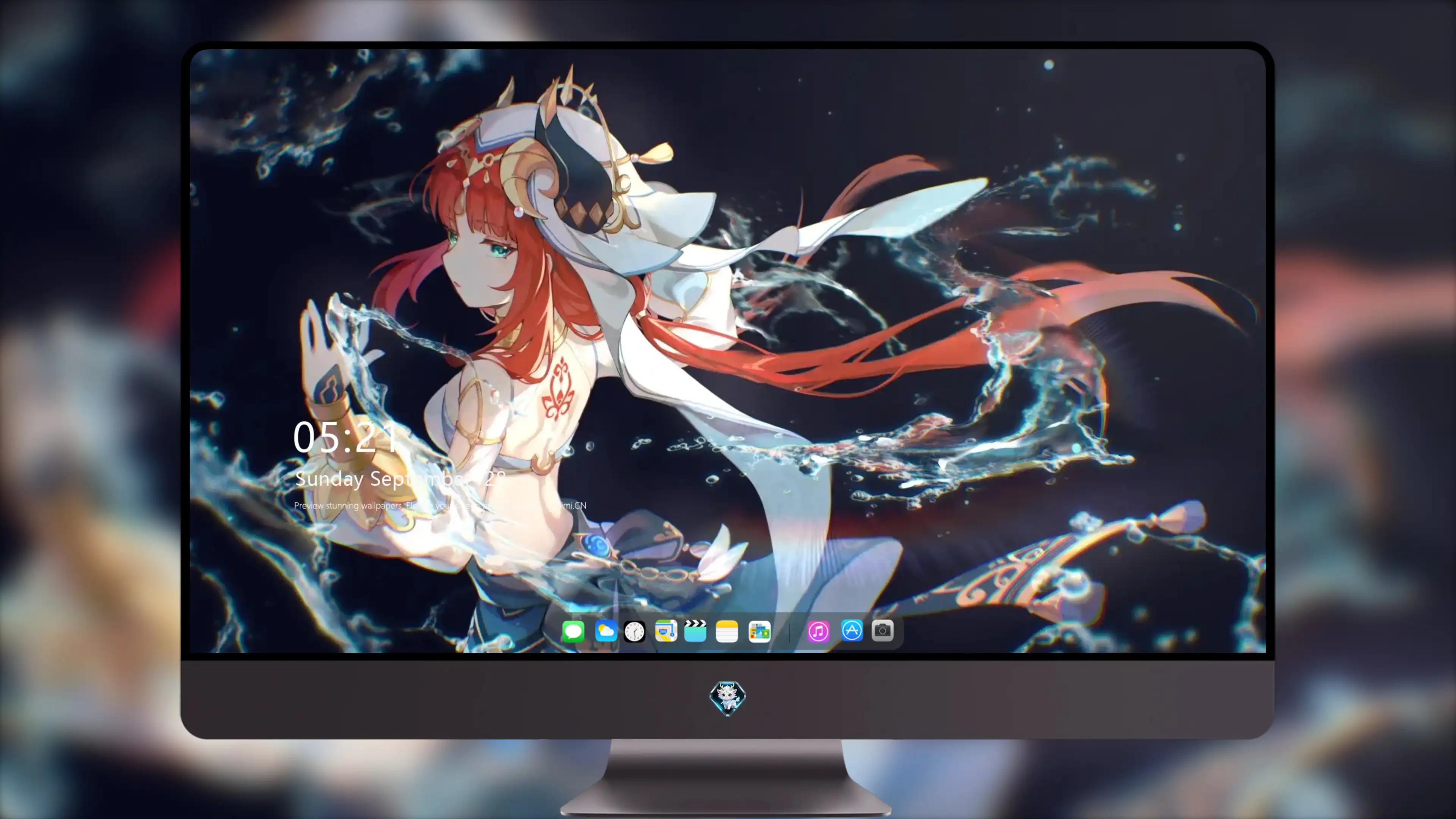Open the Clock app in the dock
This screenshot has width=1456, height=819.
[x=634, y=631]
